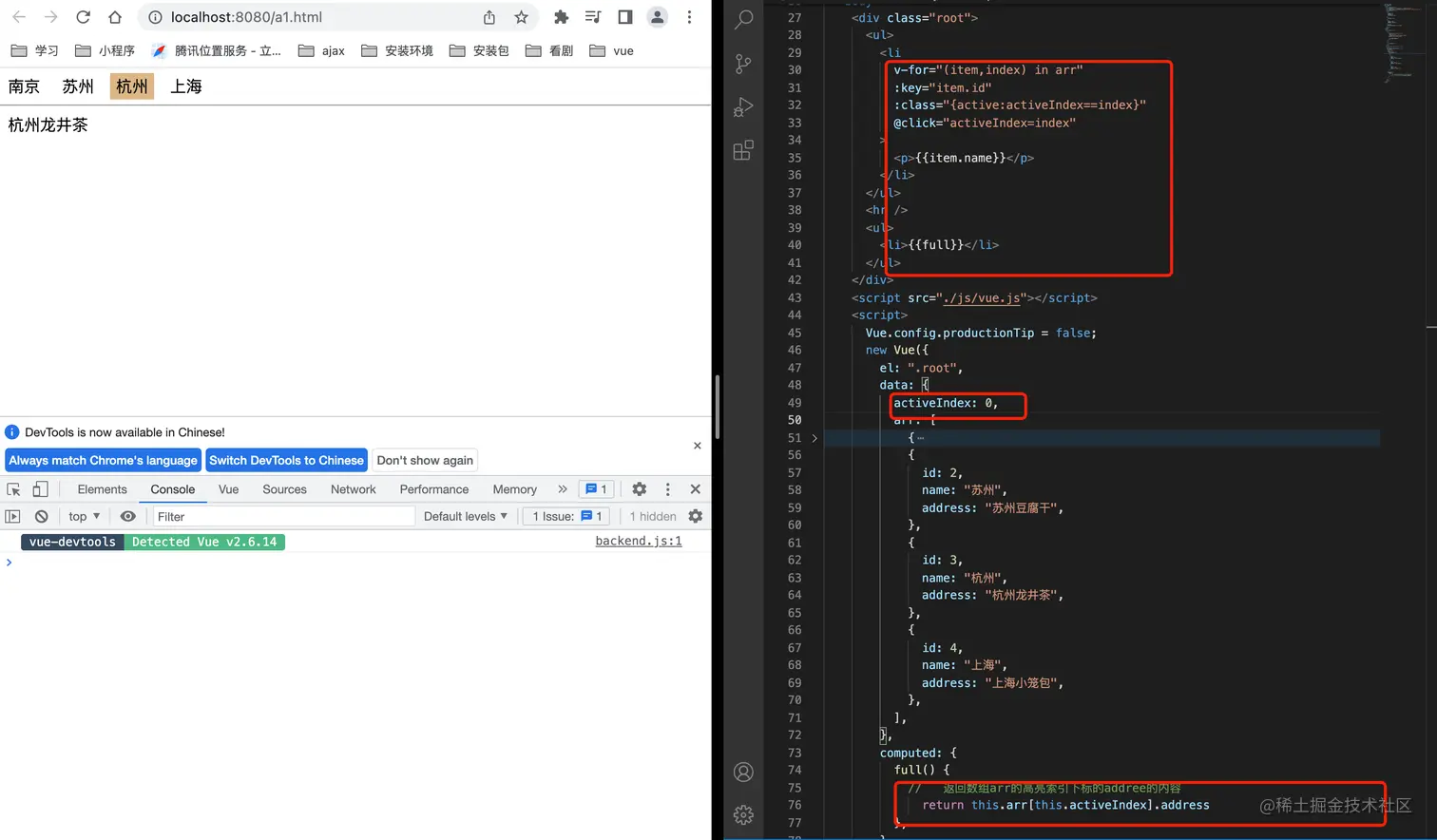This screenshot has width=1437, height=840.
Task: Open DevTools settings gear
Action: (640, 489)
